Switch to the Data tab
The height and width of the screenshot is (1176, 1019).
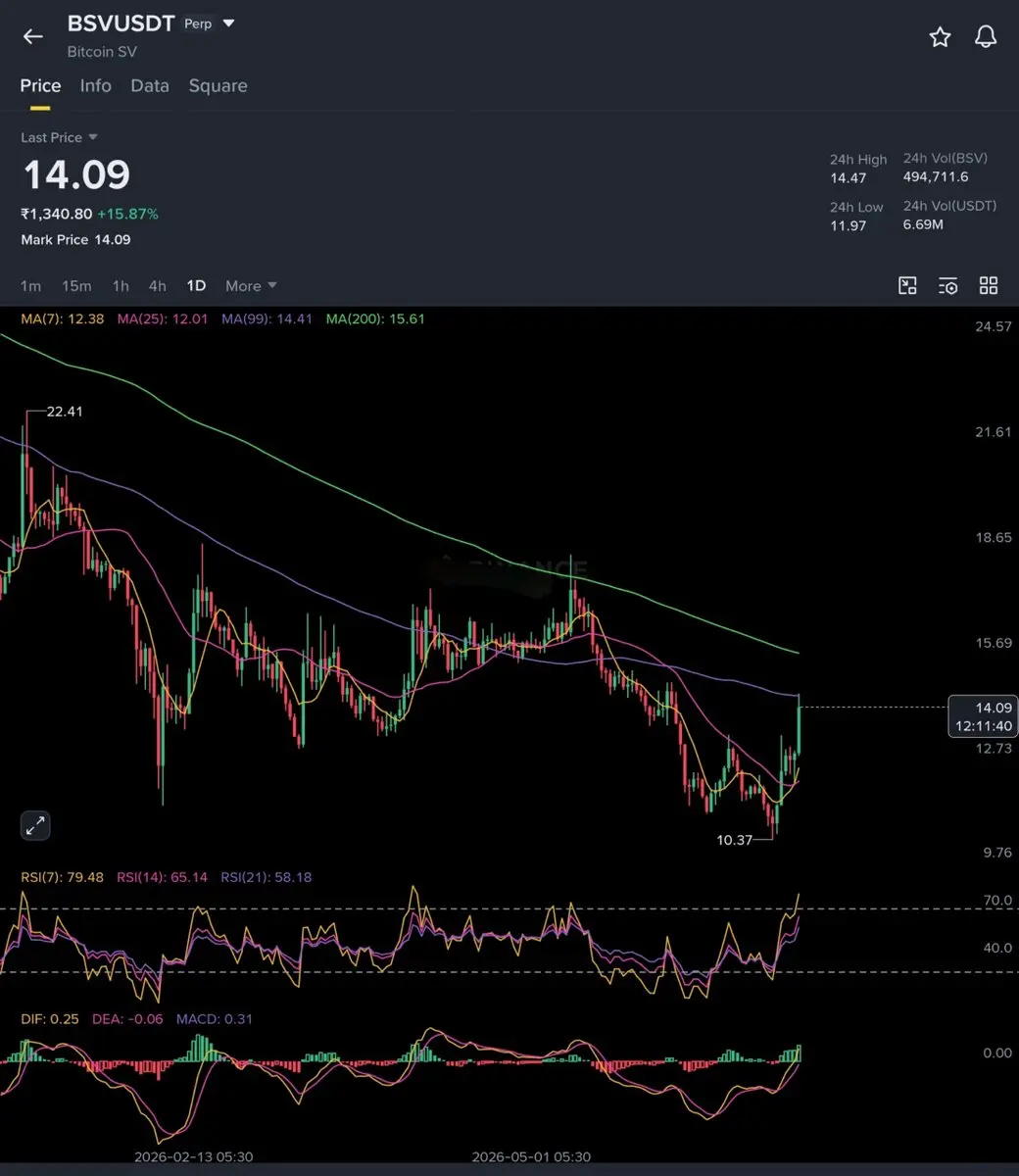pyautogui.click(x=150, y=86)
